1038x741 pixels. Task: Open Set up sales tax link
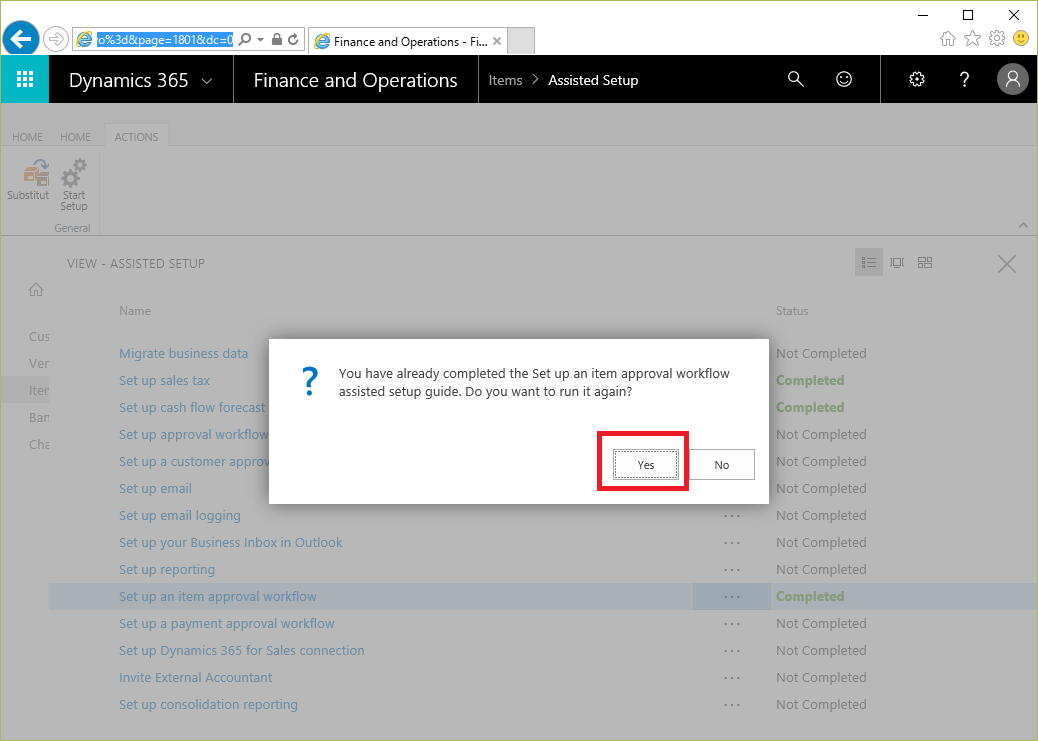(164, 381)
